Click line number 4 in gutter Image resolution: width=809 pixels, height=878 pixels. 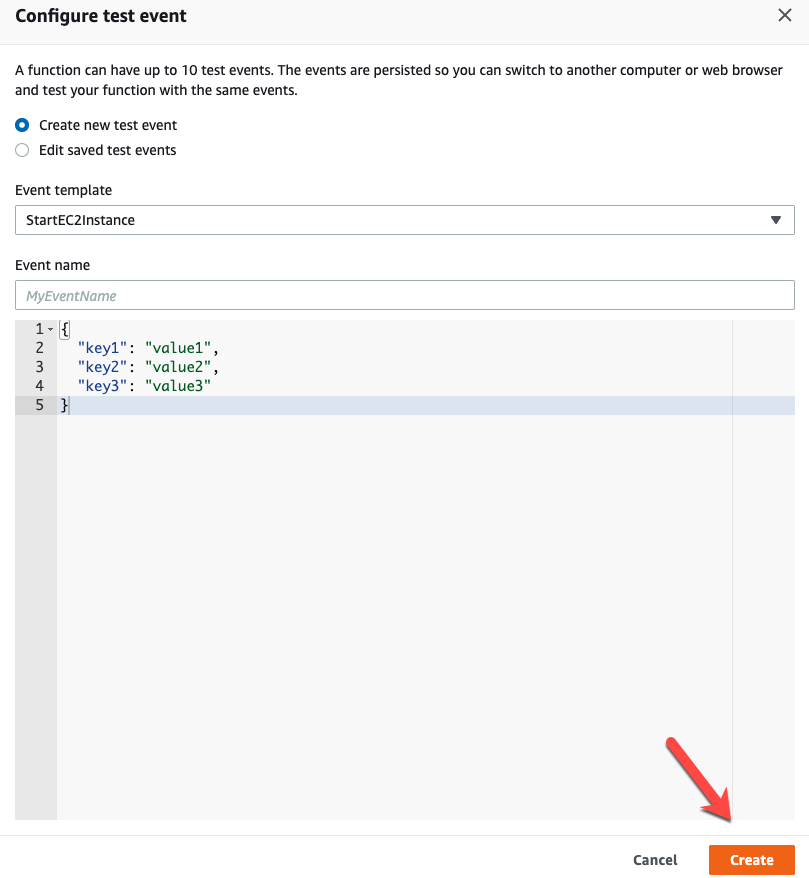39,386
